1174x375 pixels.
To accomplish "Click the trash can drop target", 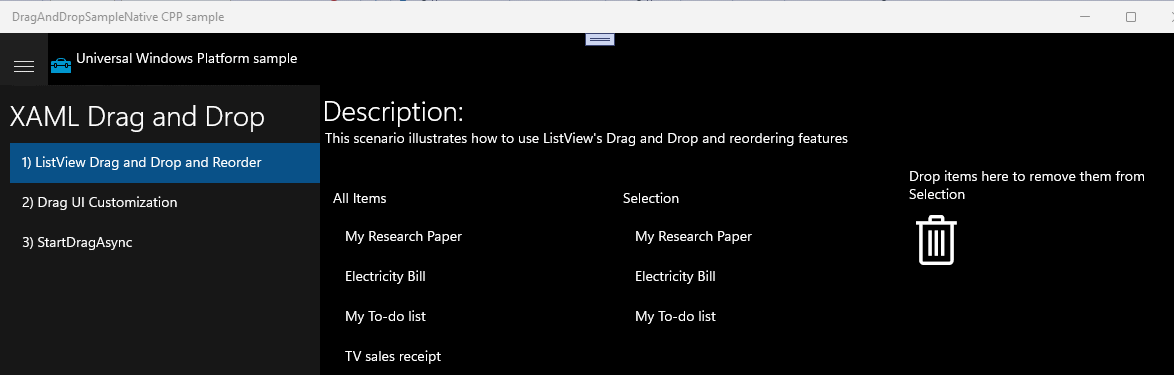I will coord(936,240).
